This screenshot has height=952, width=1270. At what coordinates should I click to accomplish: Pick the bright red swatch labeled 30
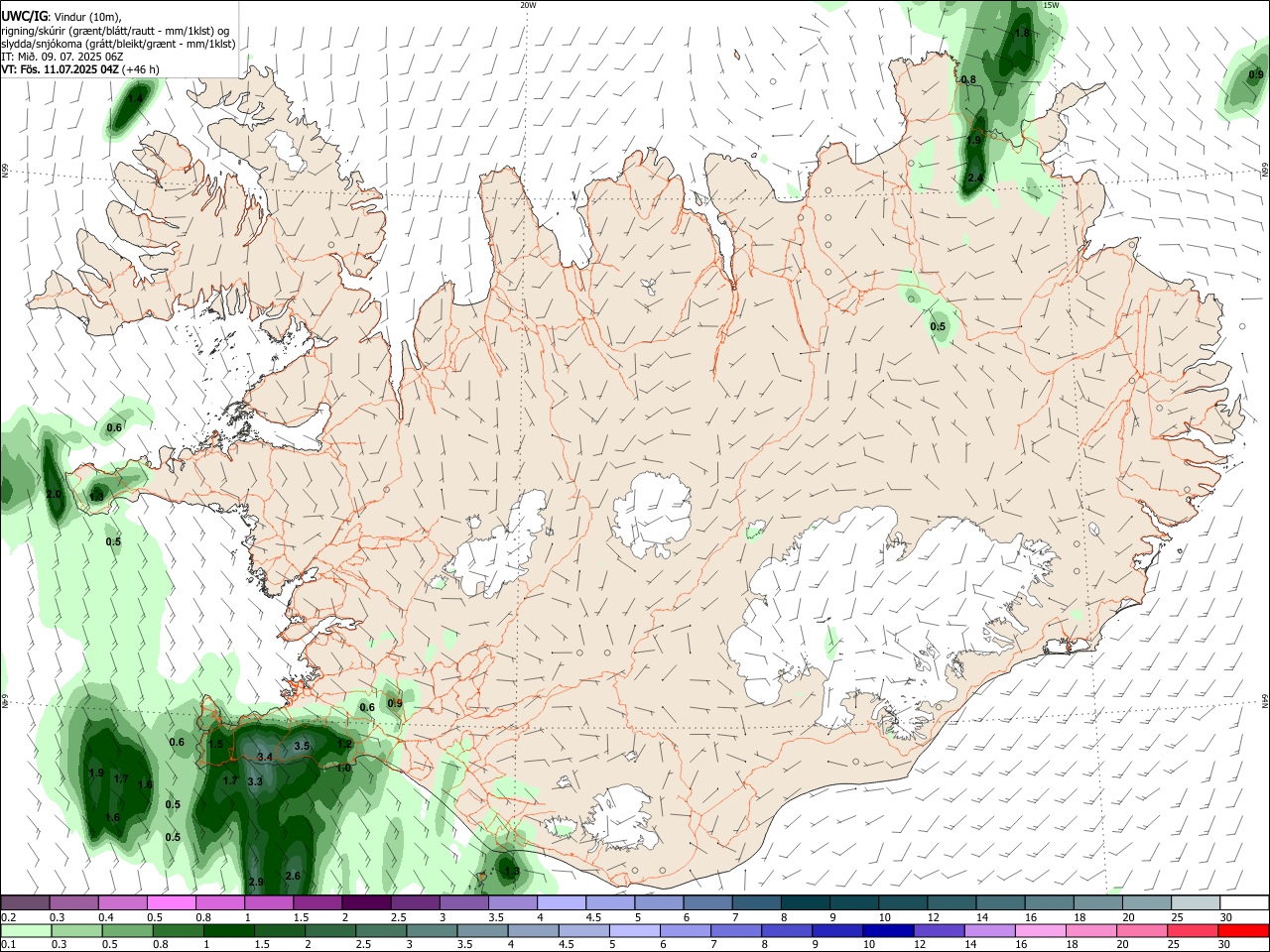pyautogui.click(x=1243, y=931)
